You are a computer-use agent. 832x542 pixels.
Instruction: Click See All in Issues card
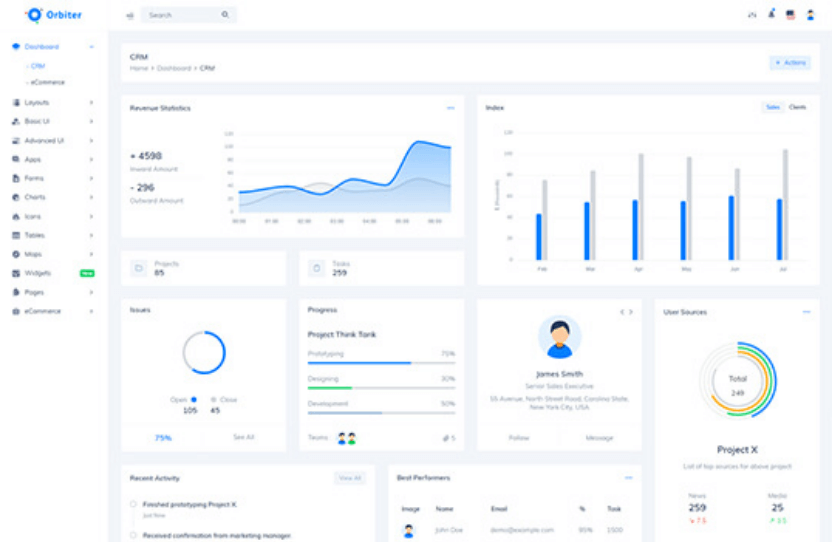pyautogui.click(x=244, y=437)
